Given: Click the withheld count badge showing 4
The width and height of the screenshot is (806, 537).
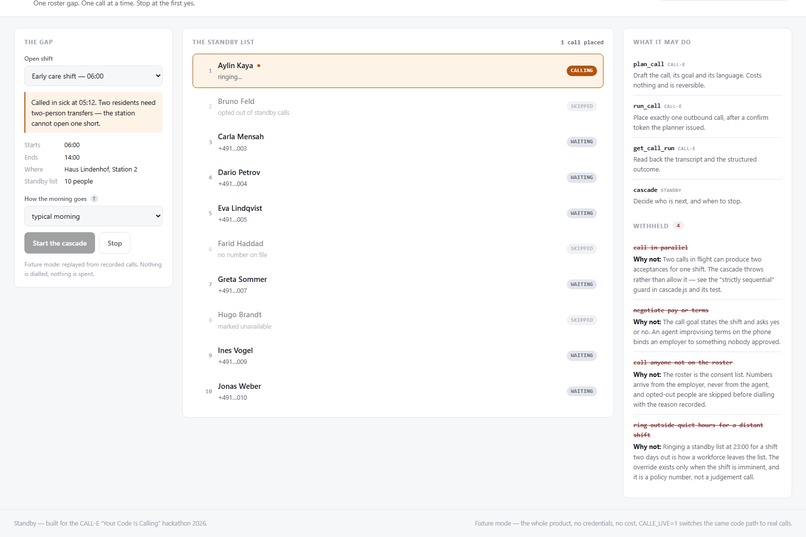Looking at the screenshot, I should coord(678,226).
